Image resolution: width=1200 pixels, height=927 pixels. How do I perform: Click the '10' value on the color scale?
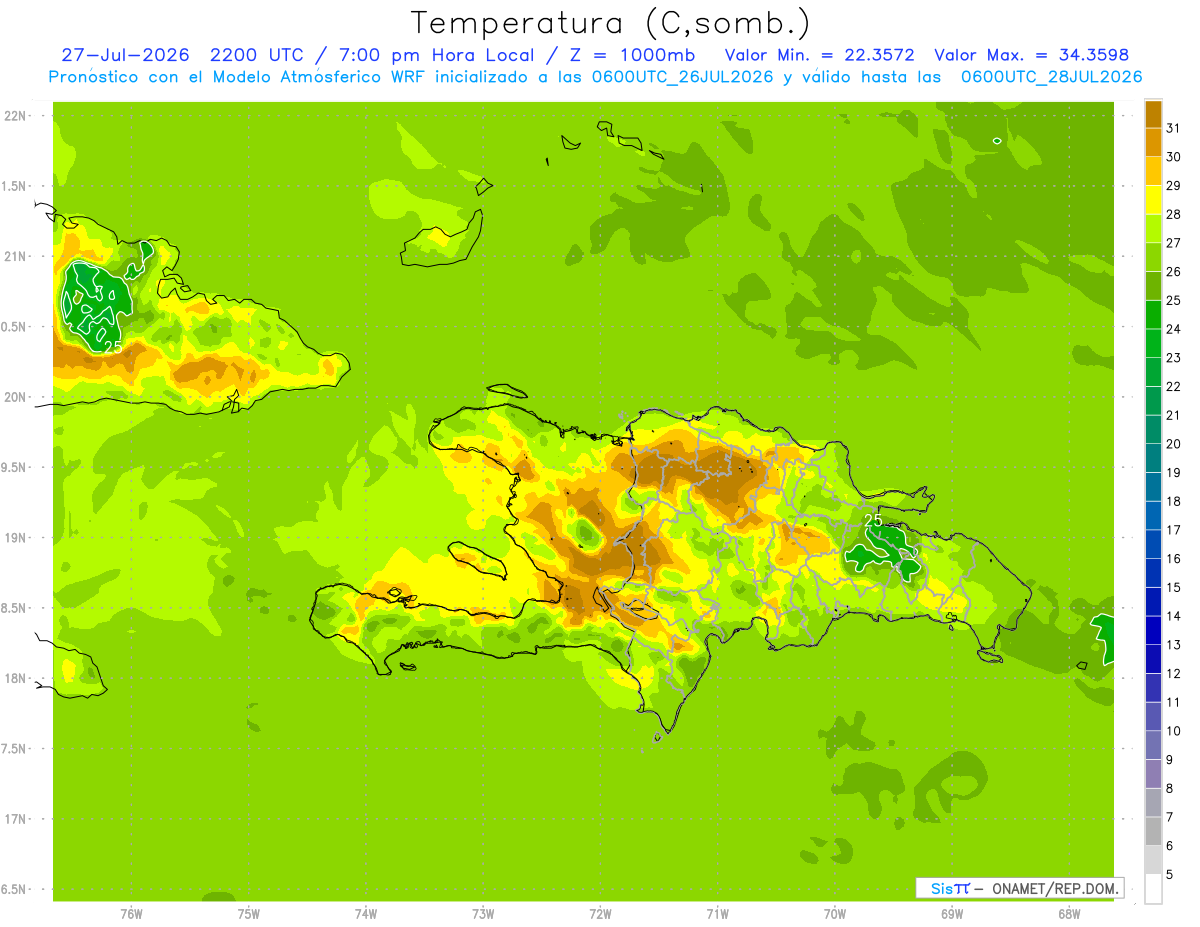(x=1174, y=731)
